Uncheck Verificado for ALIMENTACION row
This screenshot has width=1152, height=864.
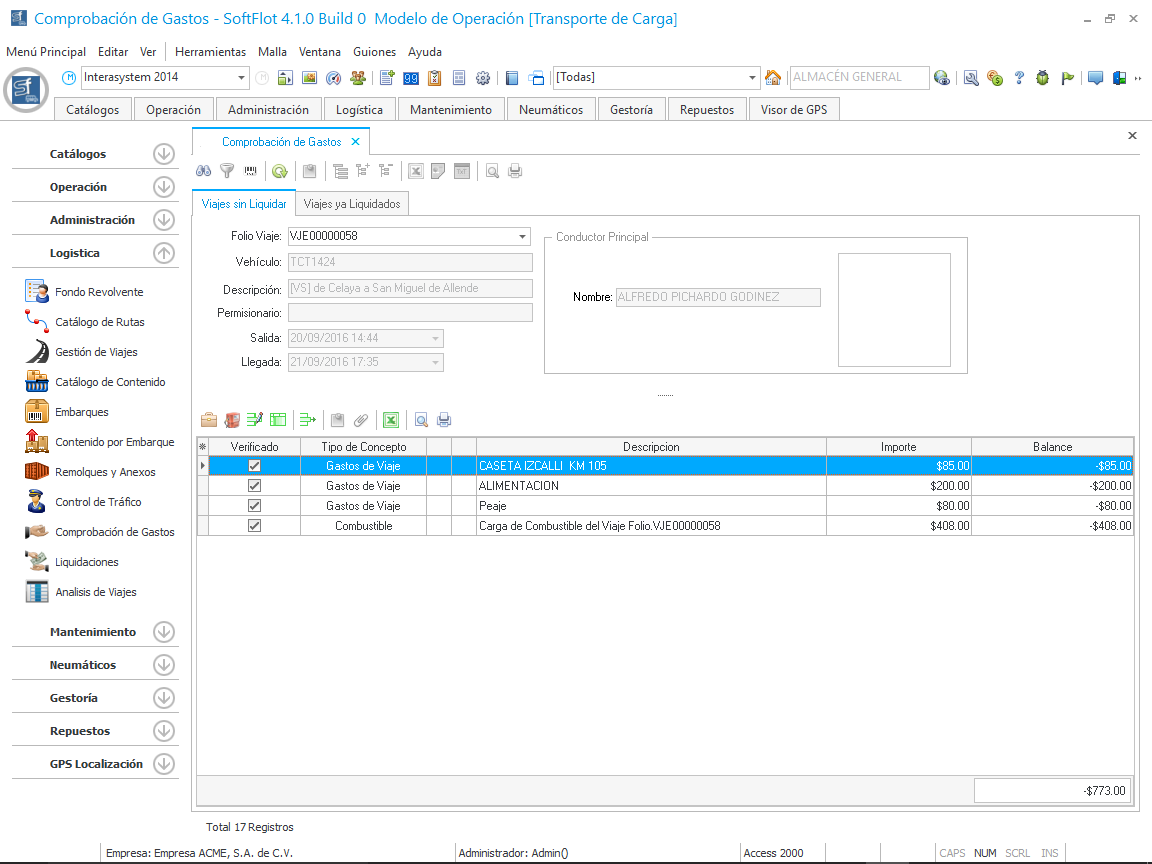(254, 486)
